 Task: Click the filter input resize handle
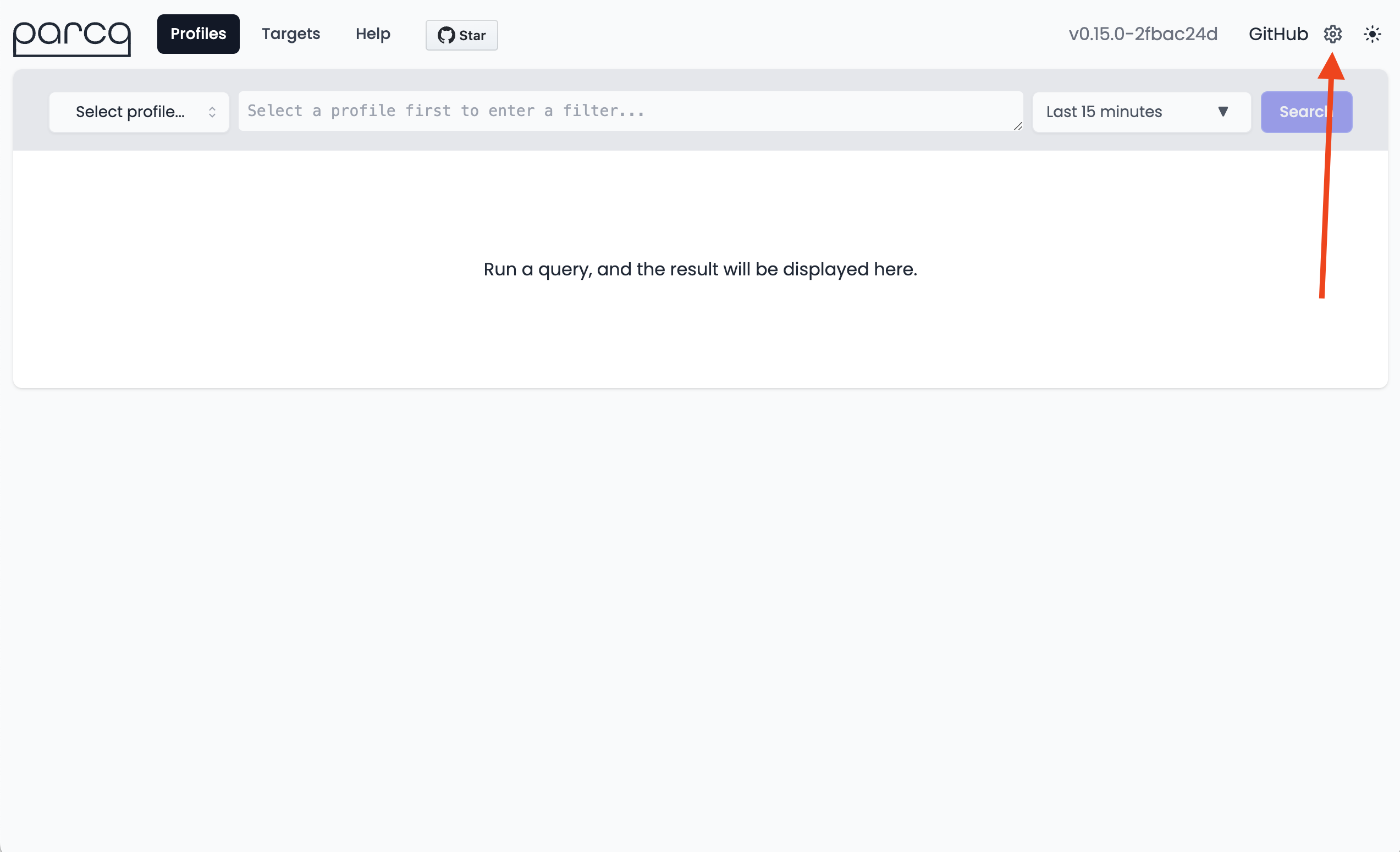point(1018,126)
